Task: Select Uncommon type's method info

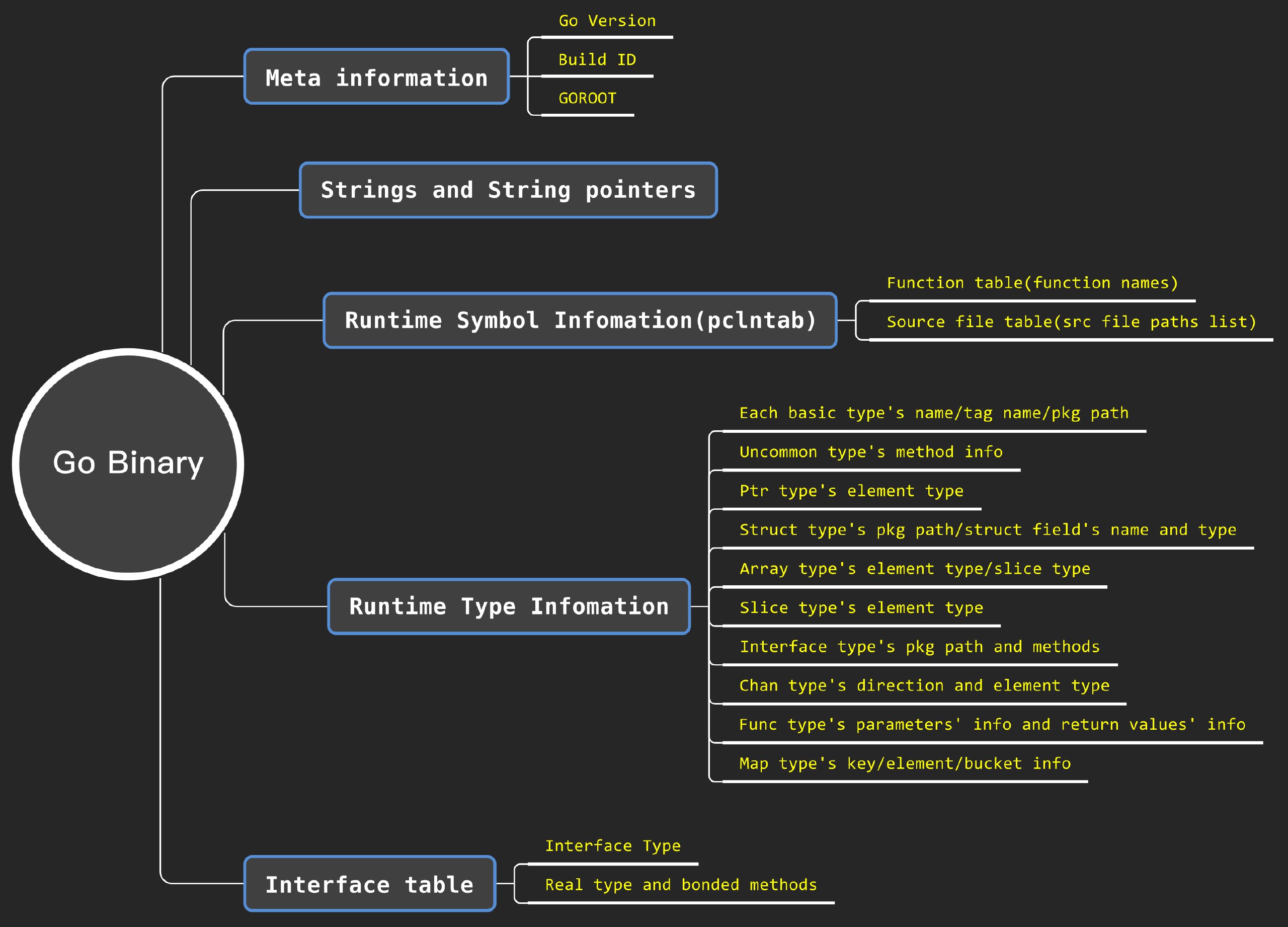Action: tap(870, 452)
